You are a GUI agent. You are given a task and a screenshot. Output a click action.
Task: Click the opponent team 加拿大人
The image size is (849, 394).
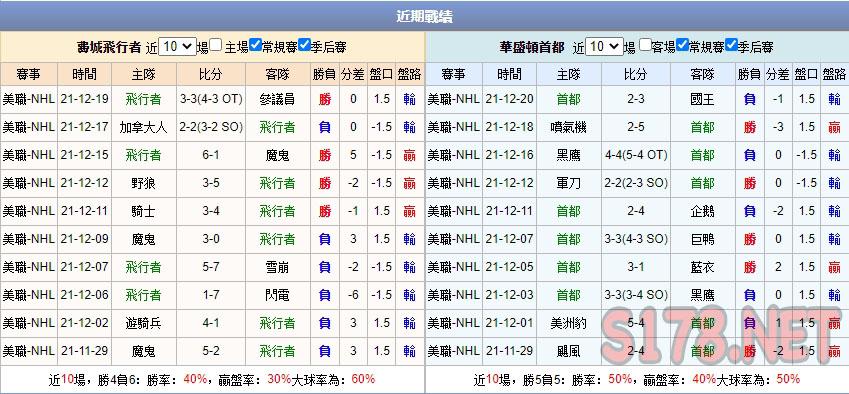143,127
